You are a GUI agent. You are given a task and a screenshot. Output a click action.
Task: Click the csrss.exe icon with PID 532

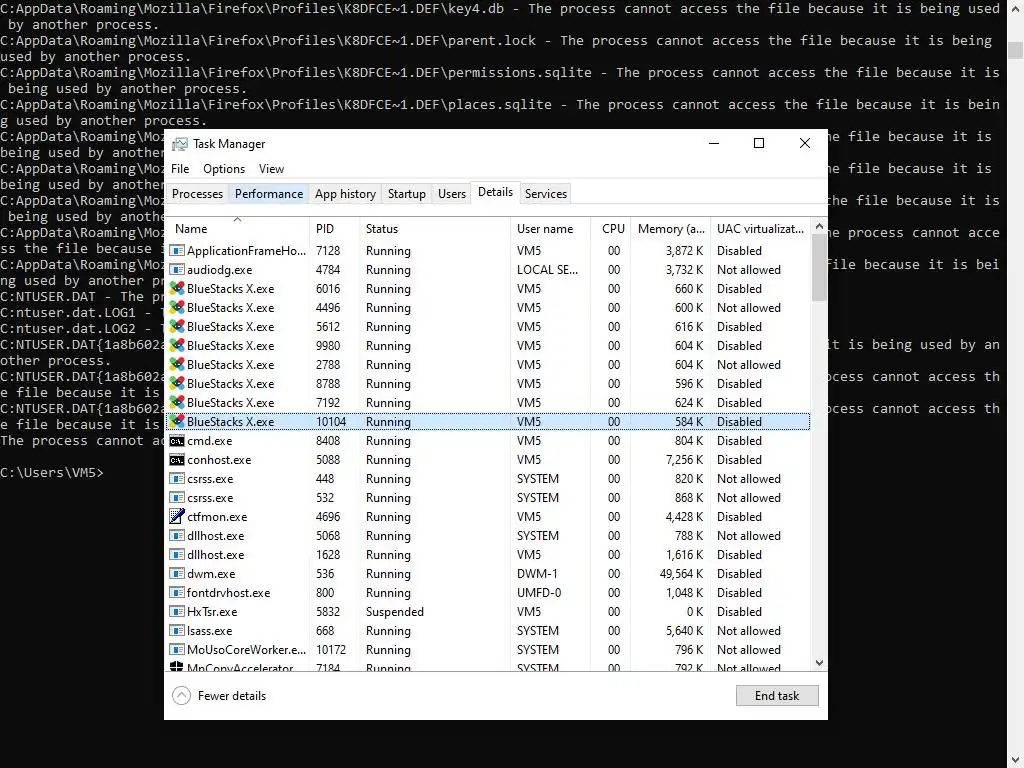[x=176, y=498]
